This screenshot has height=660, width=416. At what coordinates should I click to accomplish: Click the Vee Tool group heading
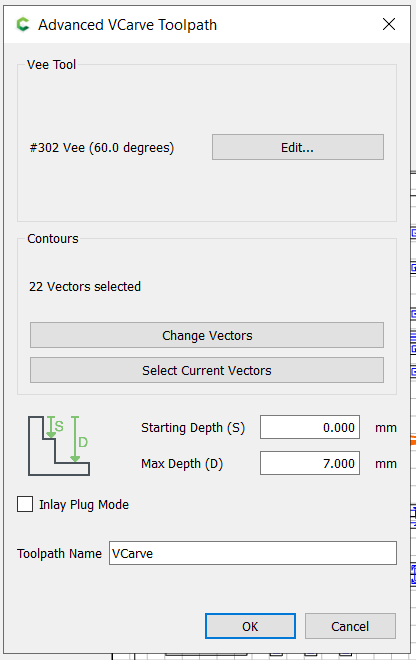51,64
